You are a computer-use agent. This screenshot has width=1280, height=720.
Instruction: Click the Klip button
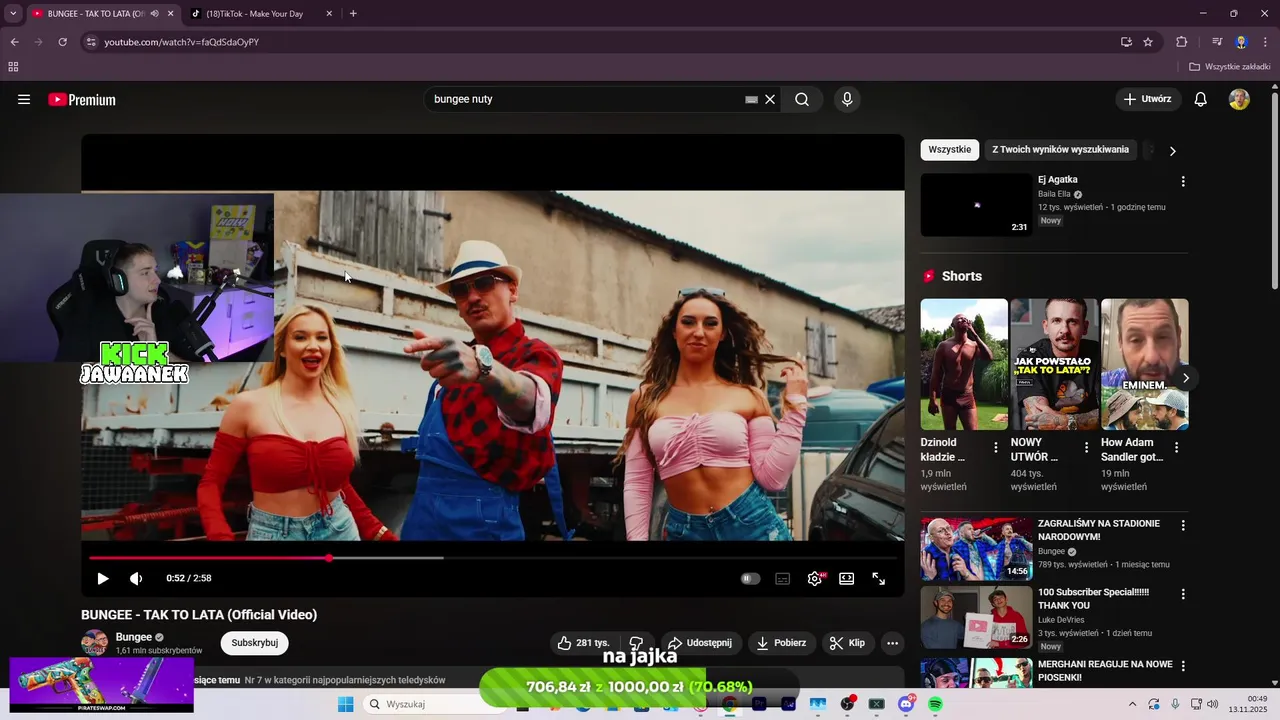click(x=847, y=643)
